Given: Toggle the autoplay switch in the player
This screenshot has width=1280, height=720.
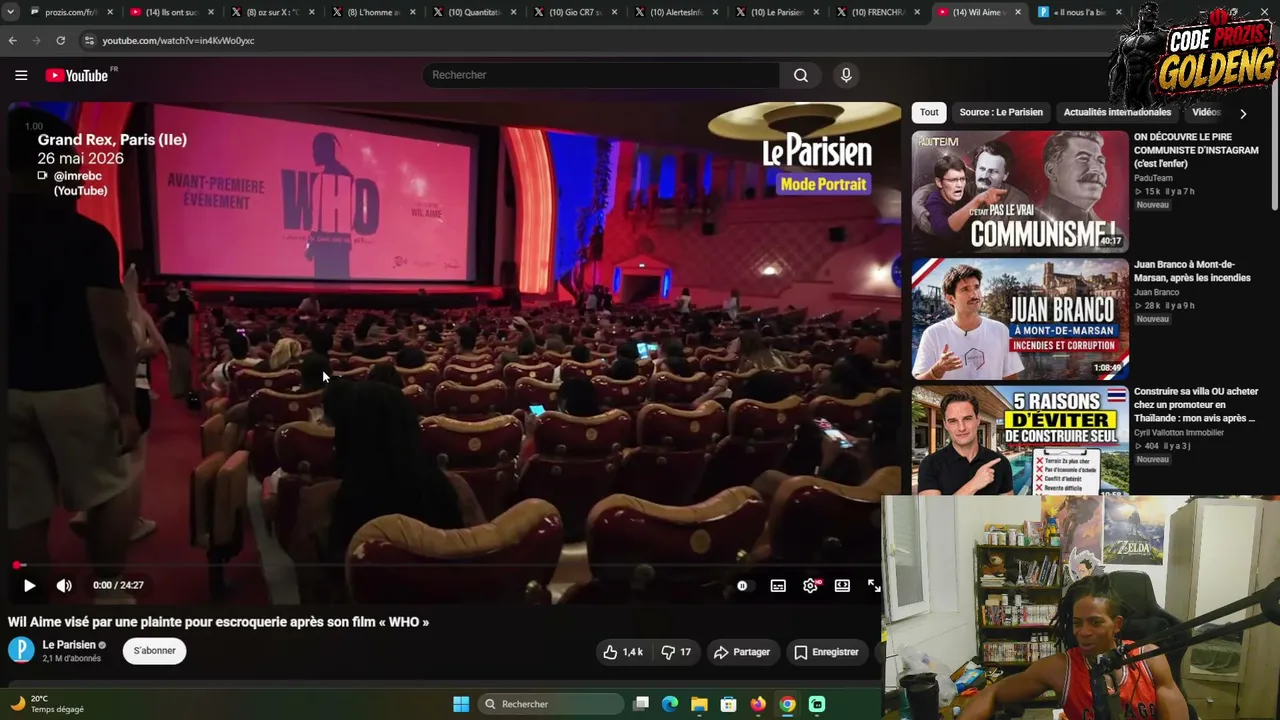Looking at the screenshot, I should (x=742, y=586).
